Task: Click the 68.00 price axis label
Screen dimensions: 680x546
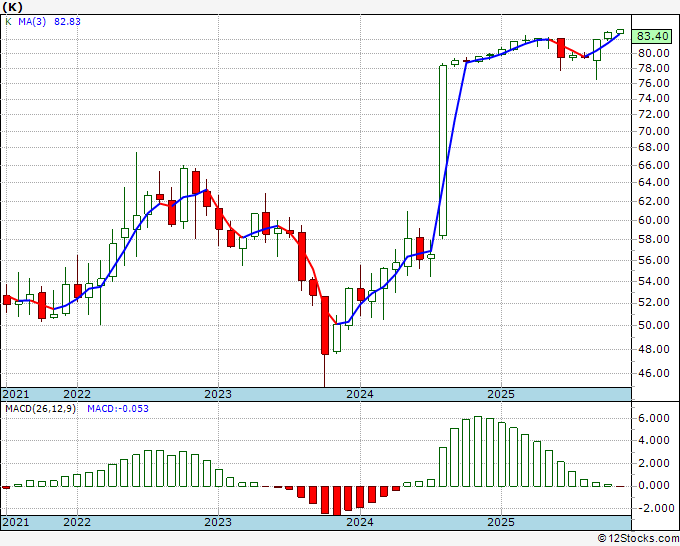Action: pyautogui.click(x=654, y=147)
